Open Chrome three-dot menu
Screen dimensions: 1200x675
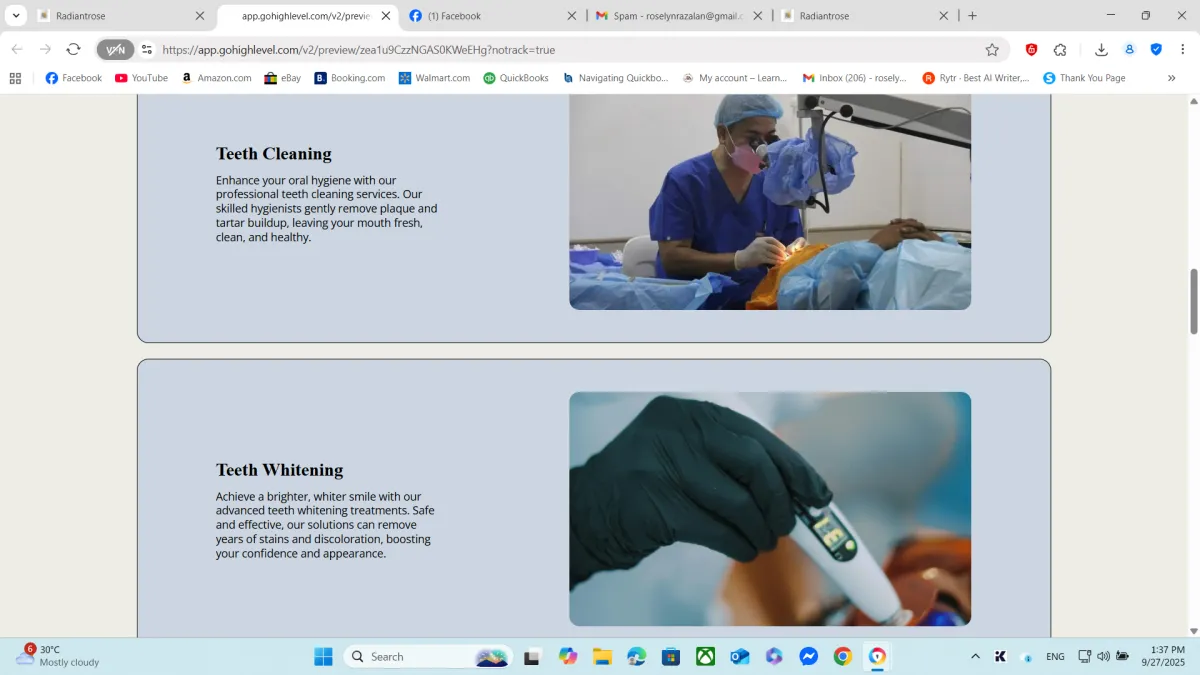point(1183,49)
